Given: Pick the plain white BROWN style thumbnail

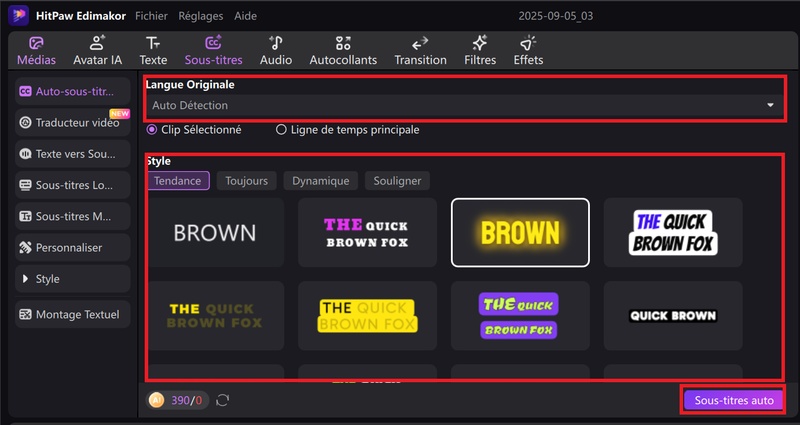Looking at the screenshot, I should coord(215,232).
